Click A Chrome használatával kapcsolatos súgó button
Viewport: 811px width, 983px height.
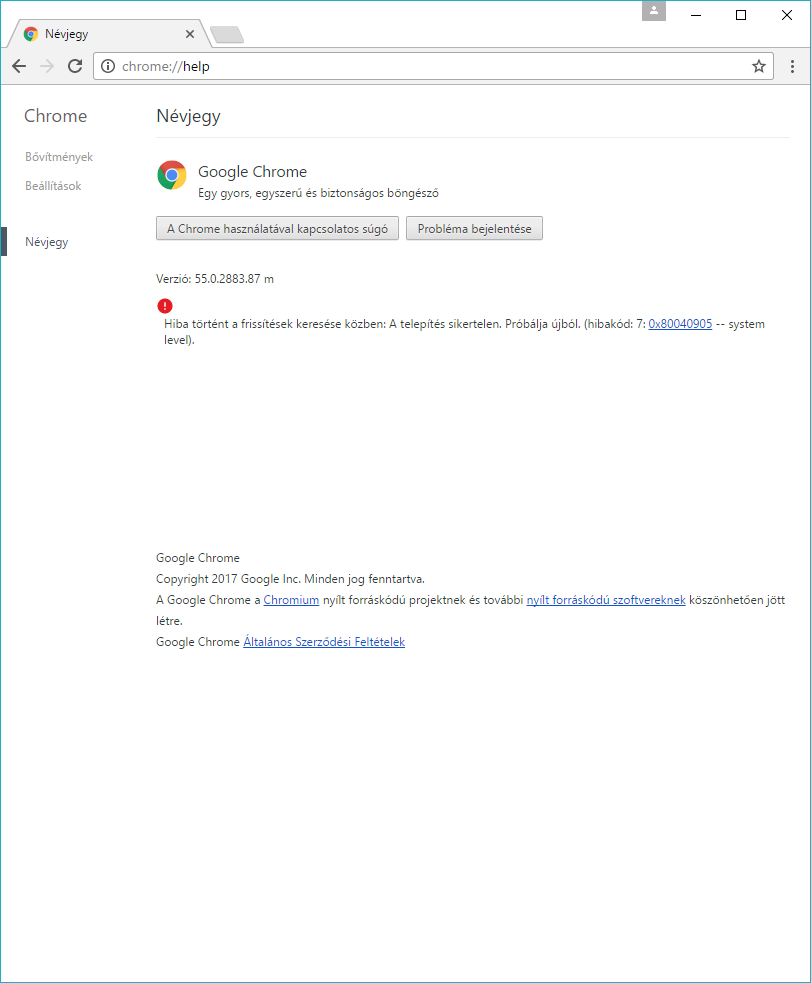(277, 229)
